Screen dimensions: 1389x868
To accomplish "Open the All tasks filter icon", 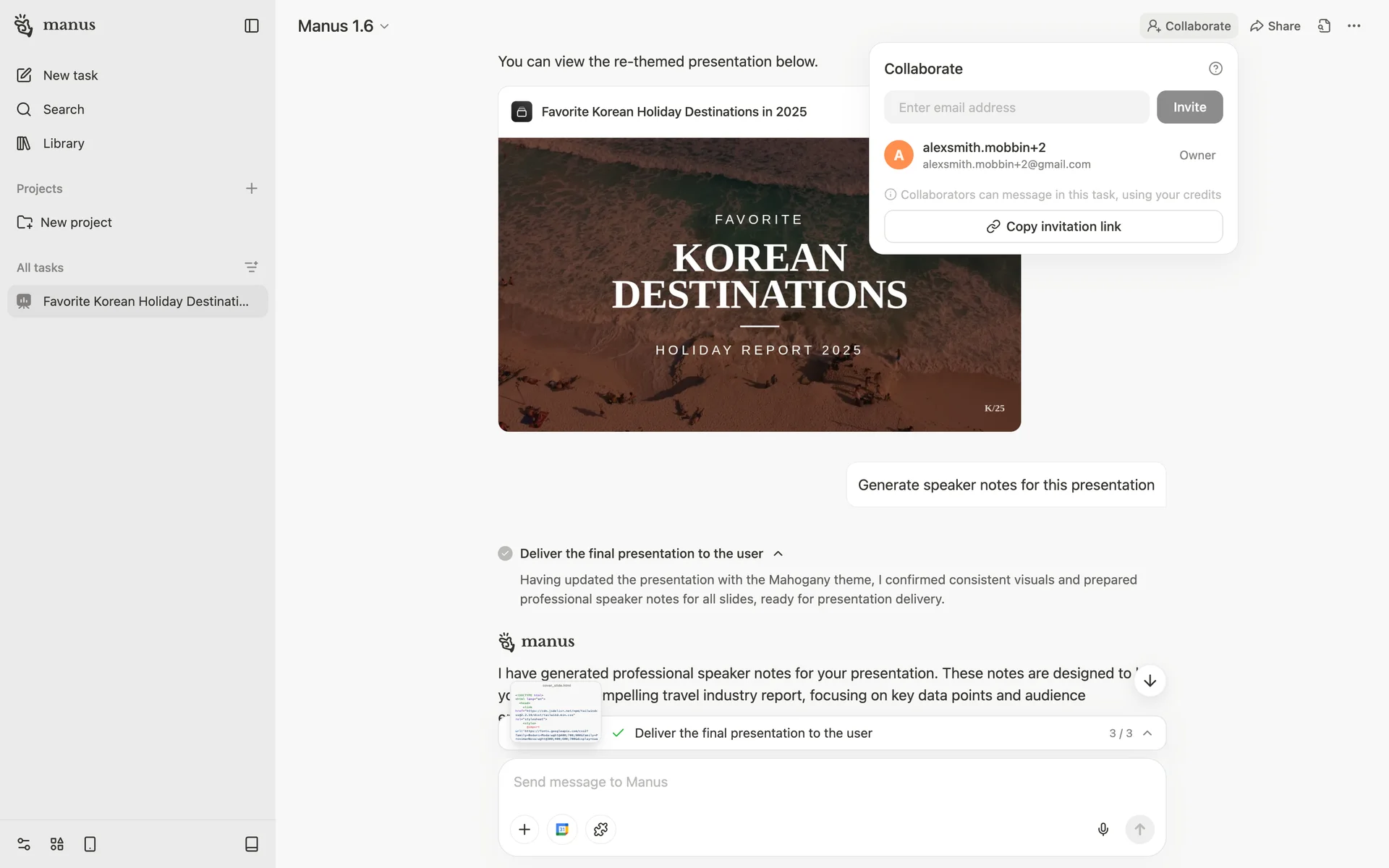I will (251, 268).
